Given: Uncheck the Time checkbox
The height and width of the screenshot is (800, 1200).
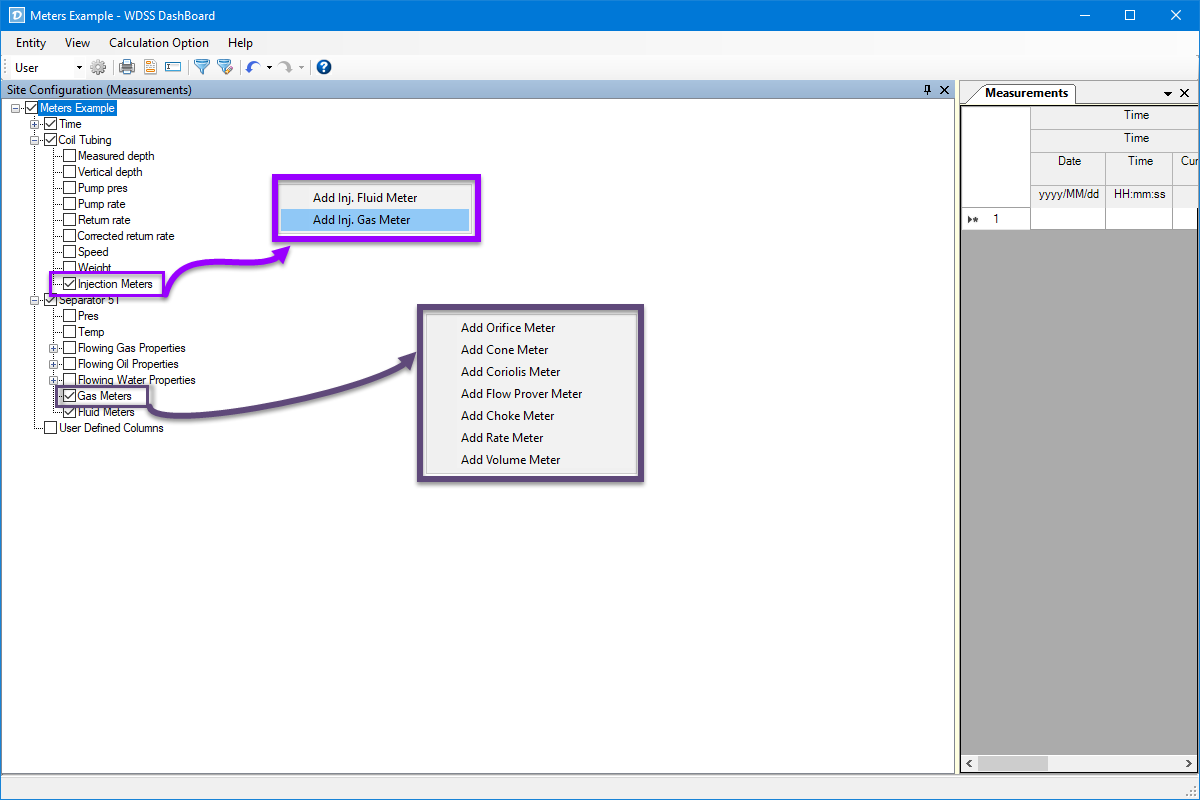Looking at the screenshot, I should tap(50, 124).
